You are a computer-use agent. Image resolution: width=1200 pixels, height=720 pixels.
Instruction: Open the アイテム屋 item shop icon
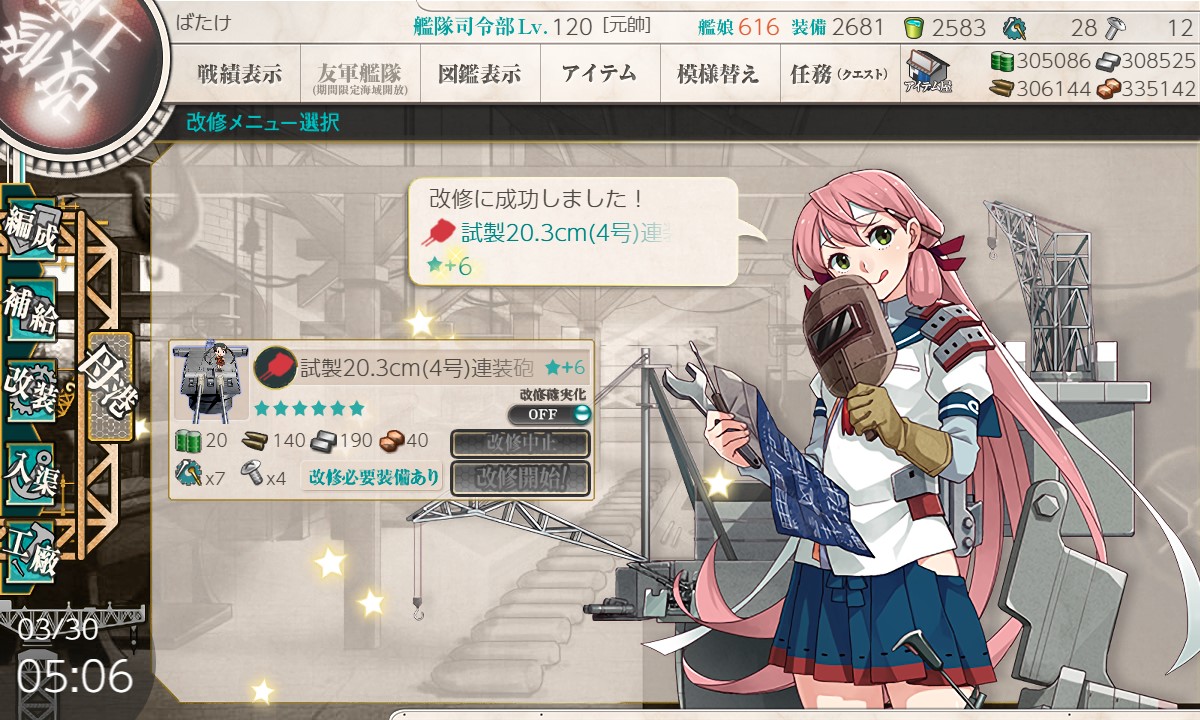point(927,71)
